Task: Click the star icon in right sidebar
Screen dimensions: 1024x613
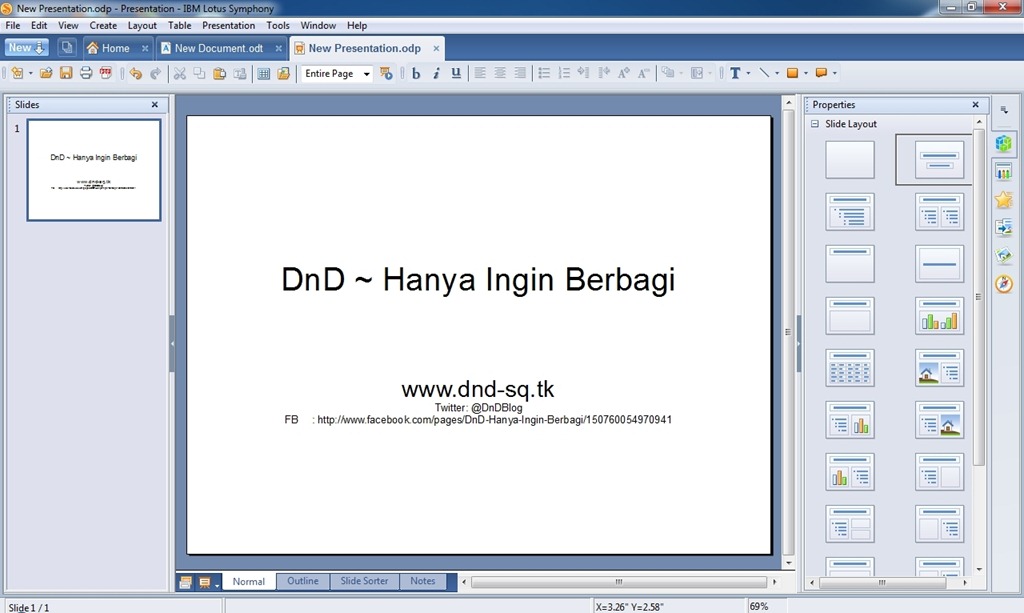Action: [x=1004, y=199]
